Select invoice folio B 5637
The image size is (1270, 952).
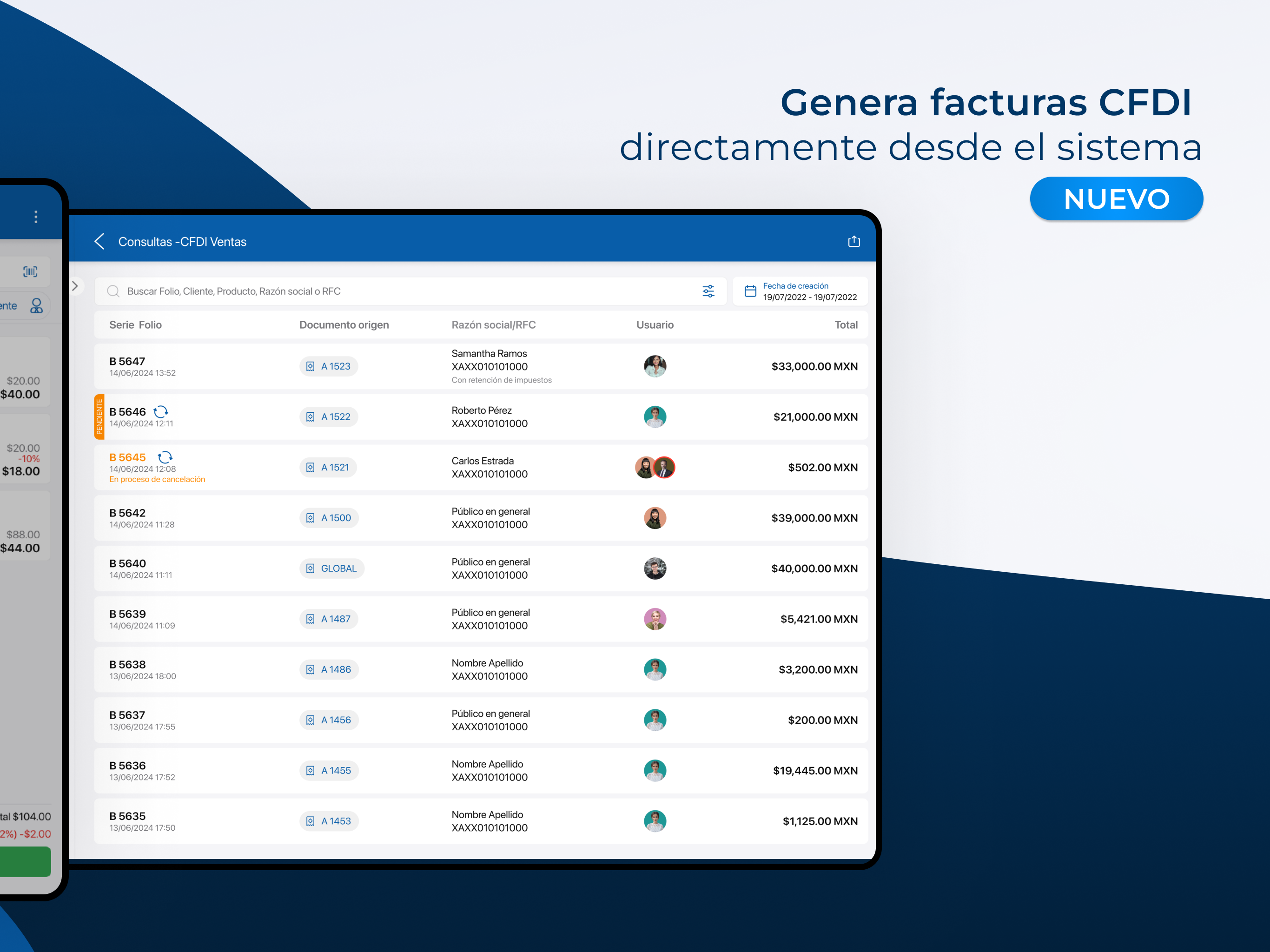(x=127, y=715)
